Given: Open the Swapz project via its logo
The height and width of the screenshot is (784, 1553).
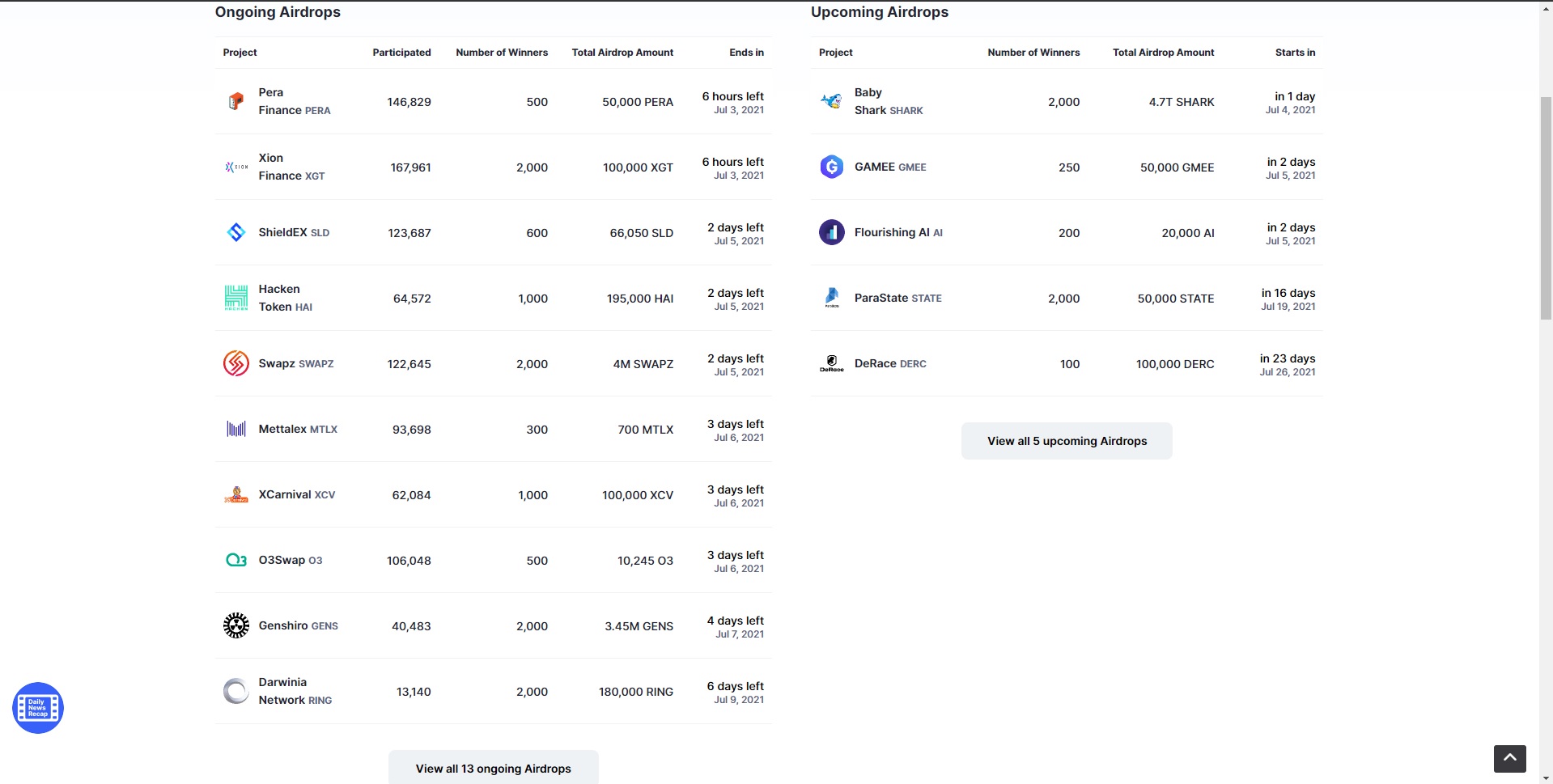Looking at the screenshot, I should tap(235, 364).
